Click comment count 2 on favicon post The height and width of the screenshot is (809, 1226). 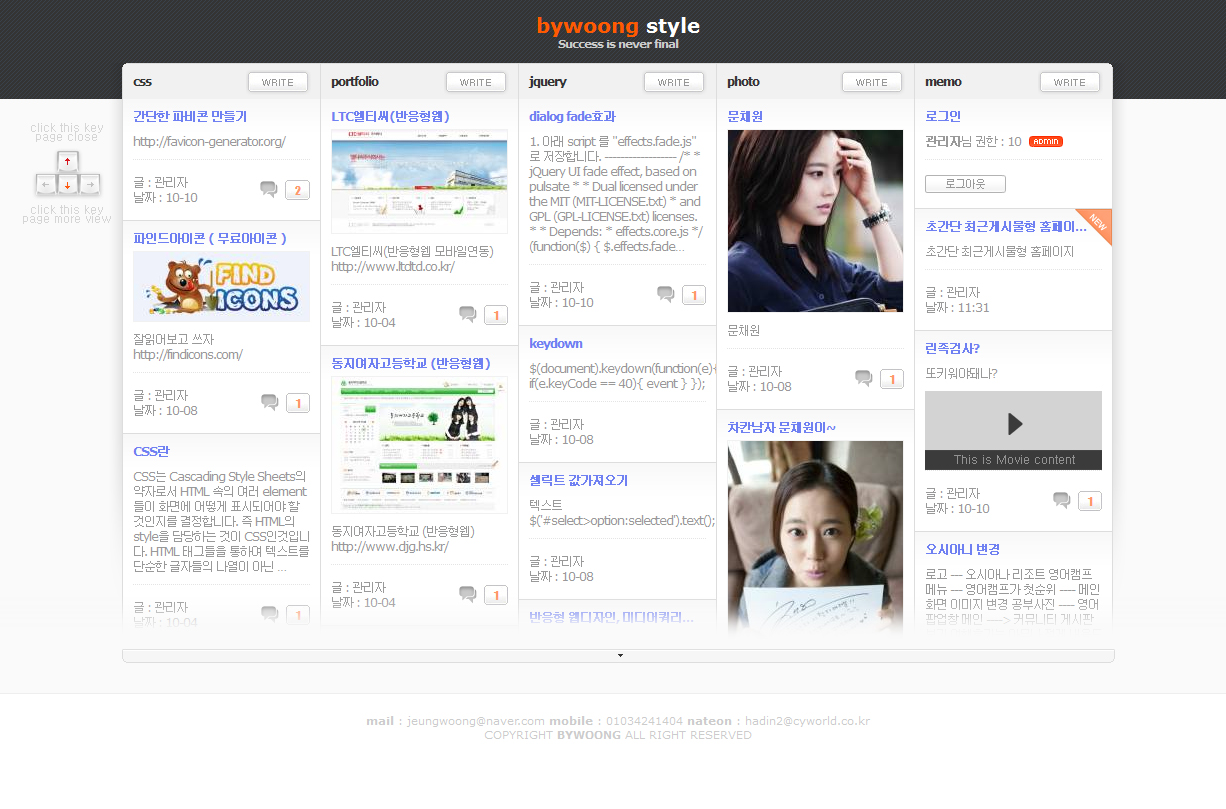point(297,190)
